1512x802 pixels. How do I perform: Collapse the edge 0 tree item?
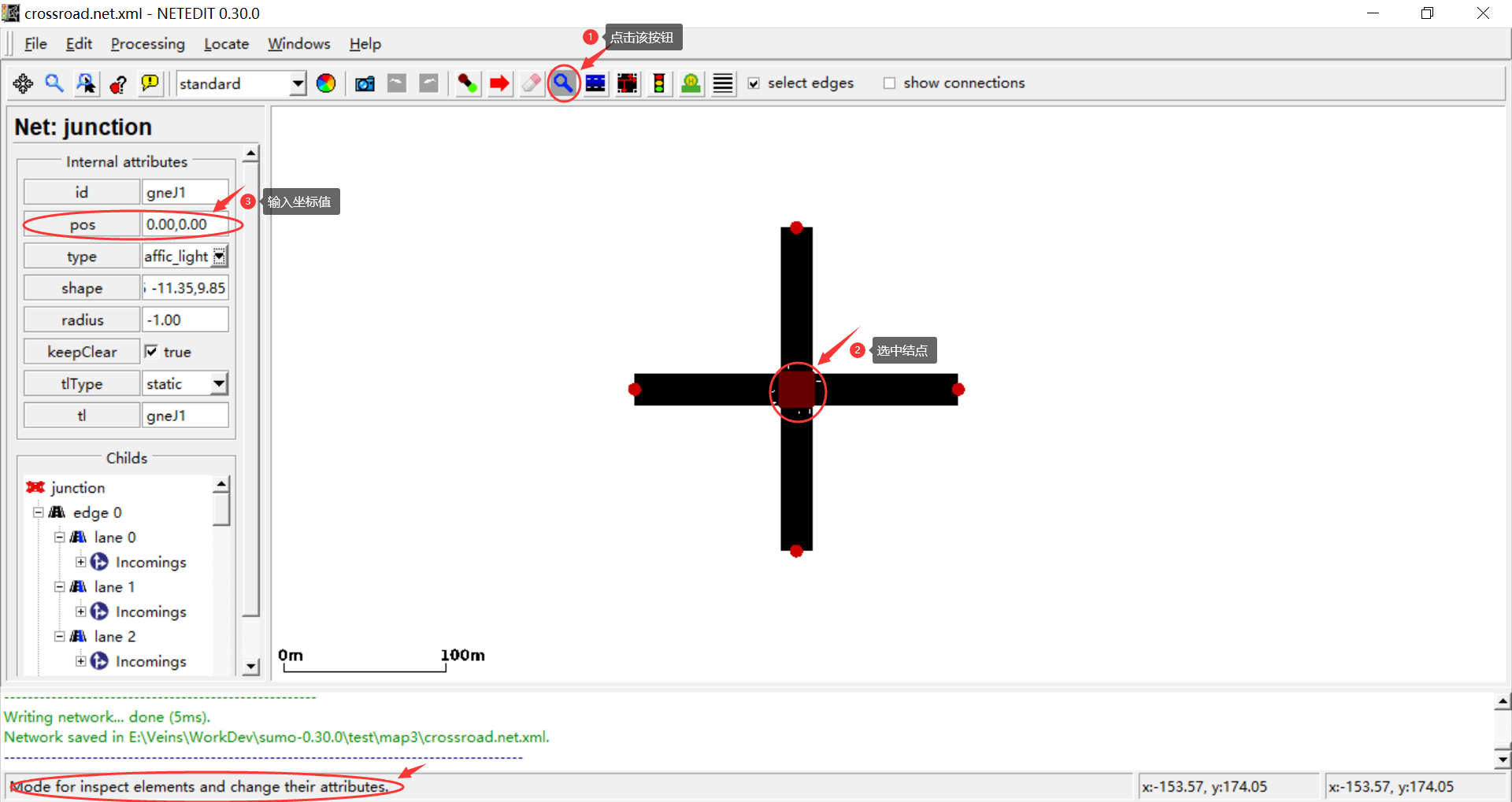coord(38,512)
